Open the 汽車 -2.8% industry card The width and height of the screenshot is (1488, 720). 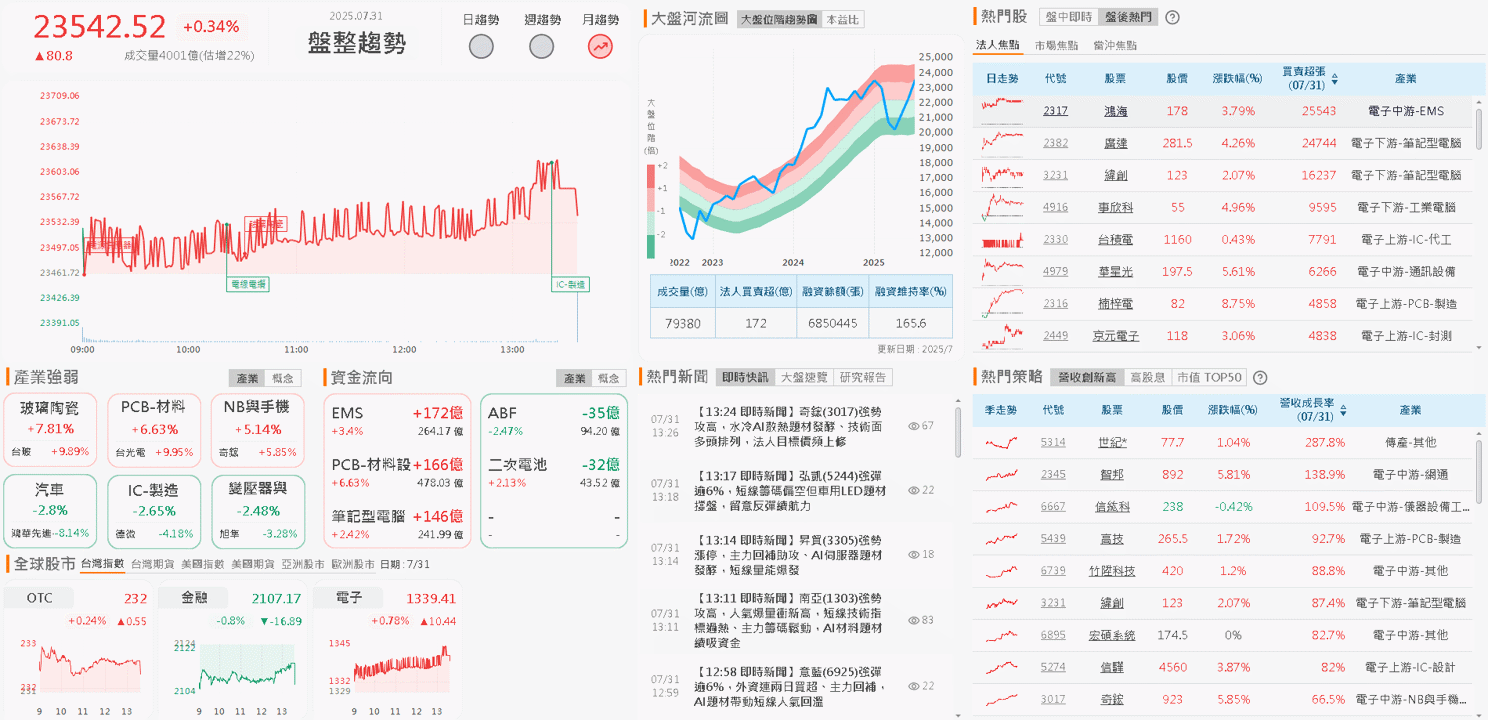50,511
